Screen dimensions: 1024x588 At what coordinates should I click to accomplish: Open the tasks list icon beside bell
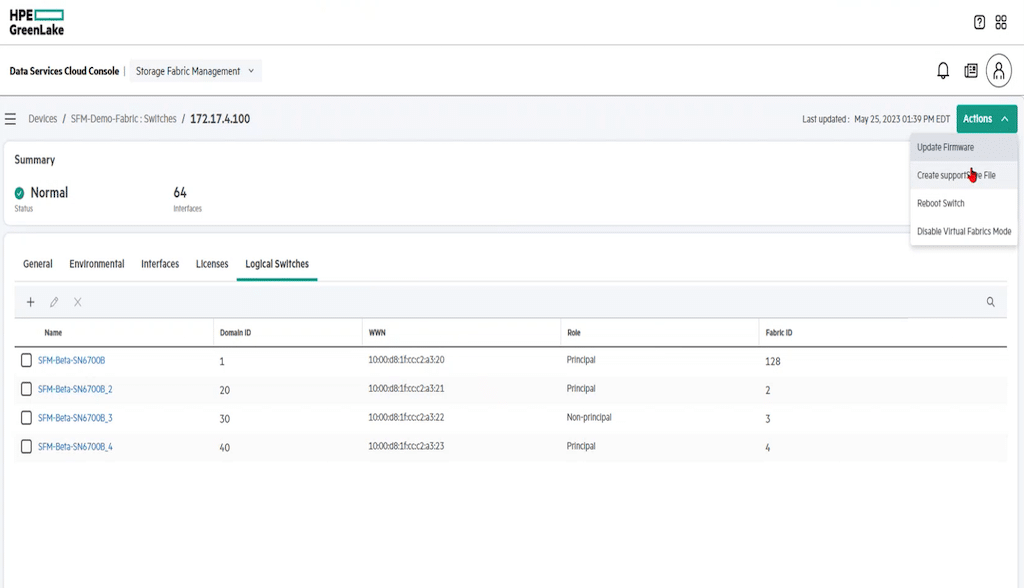[970, 71]
